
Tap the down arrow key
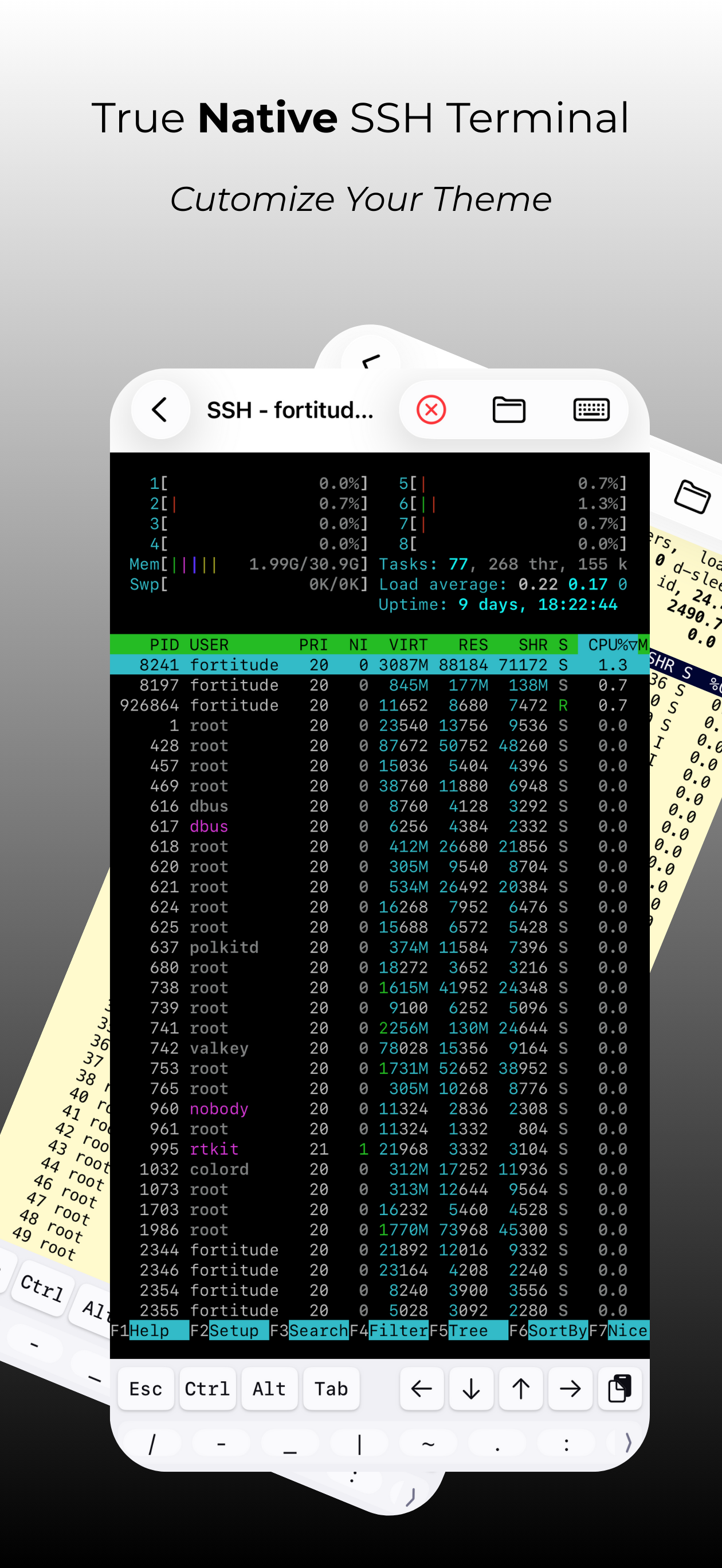(471, 1389)
